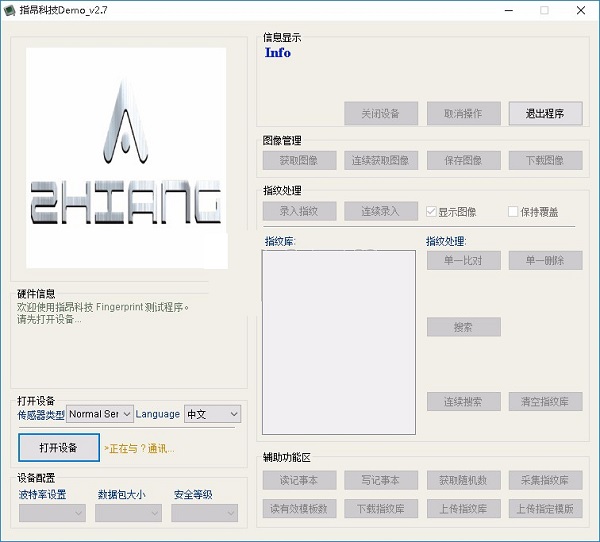Click the 下载图像 button

point(546,160)
